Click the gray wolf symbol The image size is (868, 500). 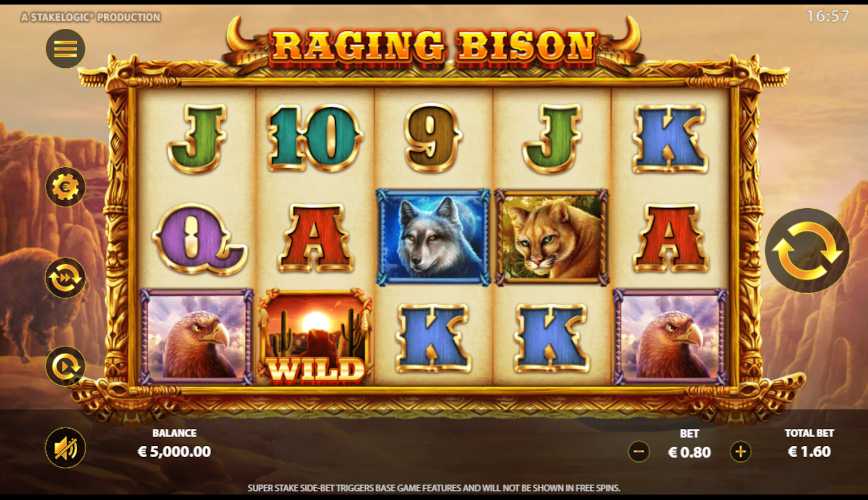(433, 237)
